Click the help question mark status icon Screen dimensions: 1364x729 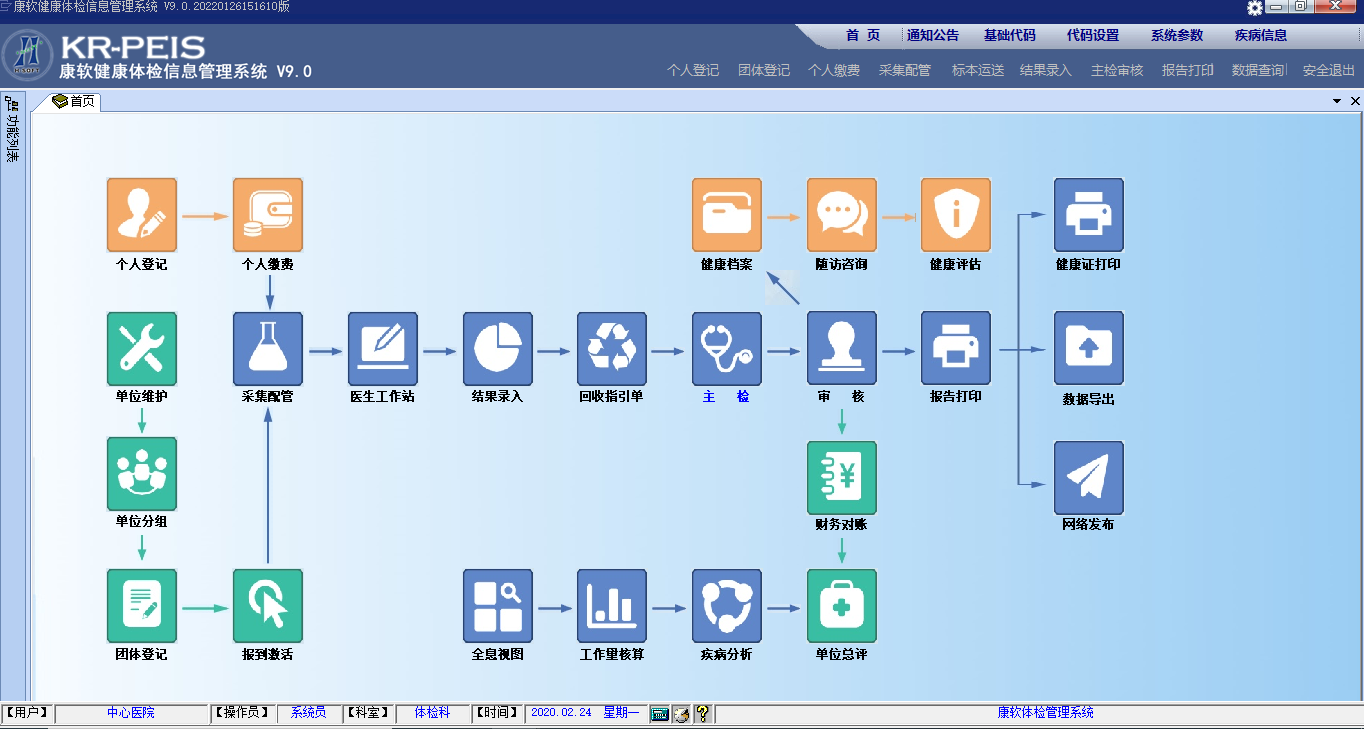pos(702,713)
